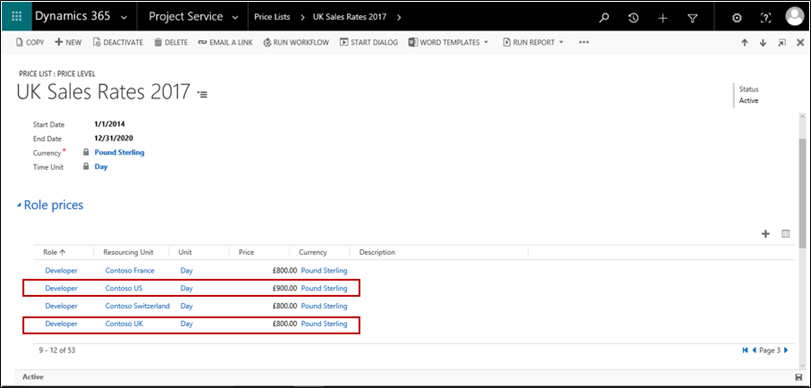Click Pound Sterling in Contoso Switzerland row
The image size is (811, 388).
pos(324,306)
